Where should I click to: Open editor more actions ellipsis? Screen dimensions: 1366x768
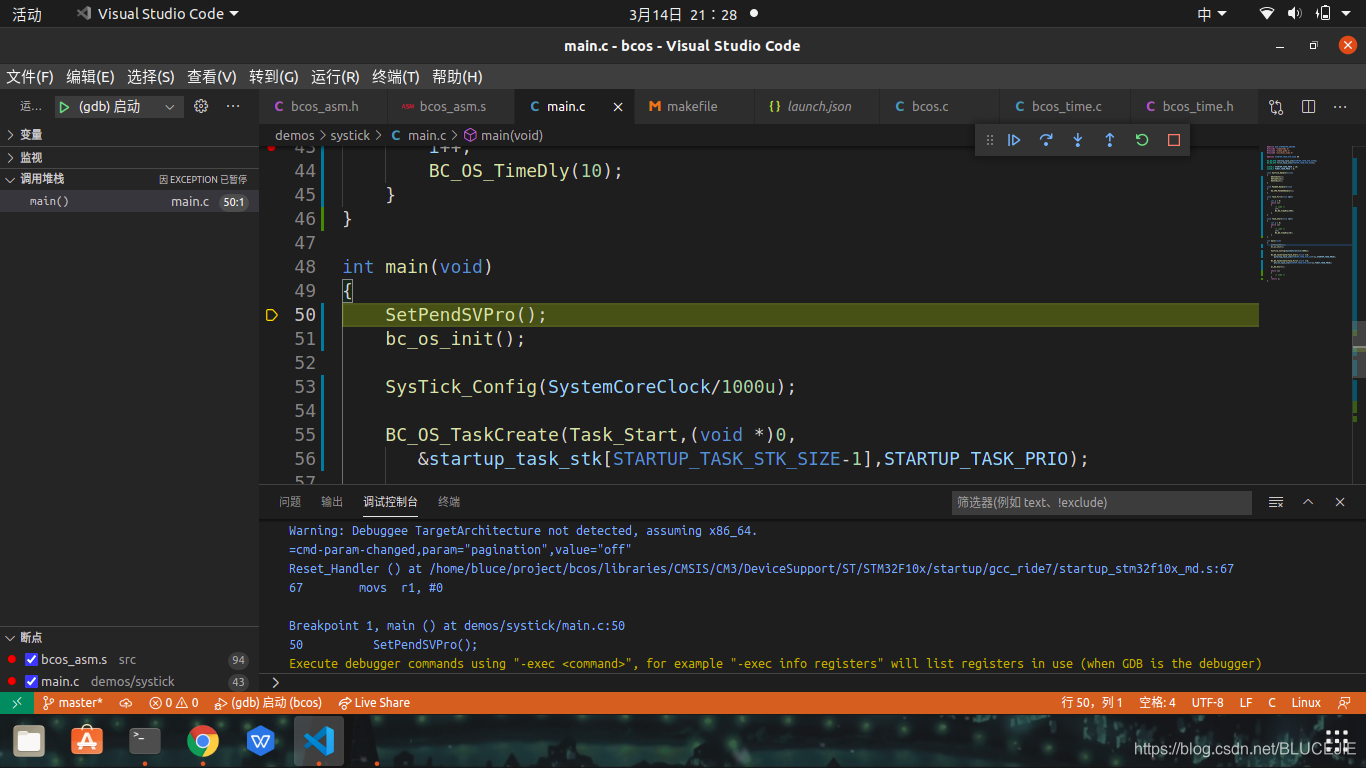tap(1340, 106)
